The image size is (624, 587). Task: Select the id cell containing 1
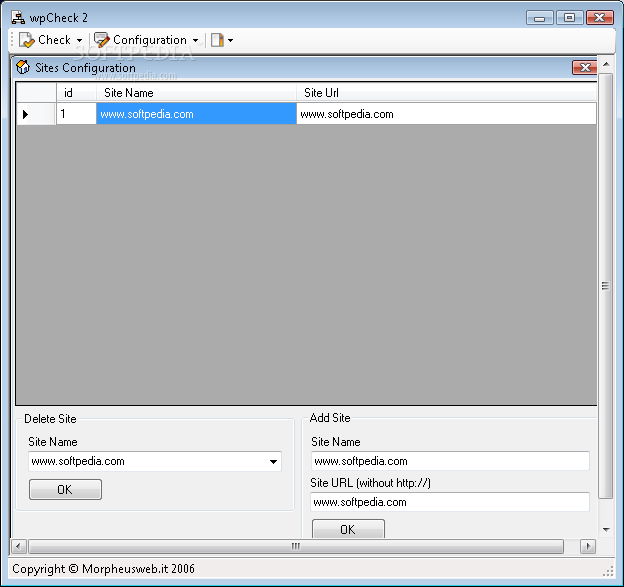point(76,114)
